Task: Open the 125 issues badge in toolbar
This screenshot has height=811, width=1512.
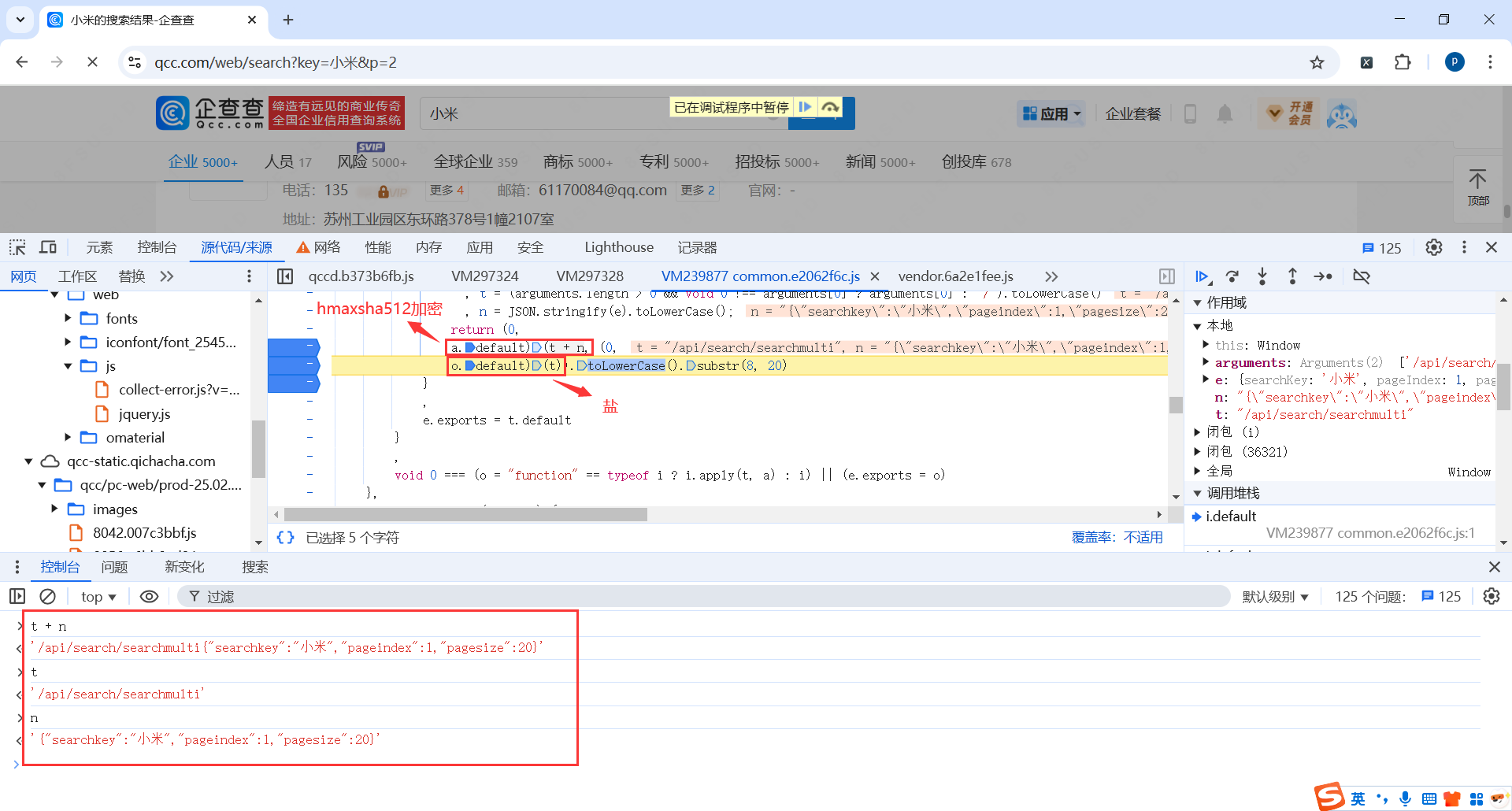Action: (x=1382, y=248)
